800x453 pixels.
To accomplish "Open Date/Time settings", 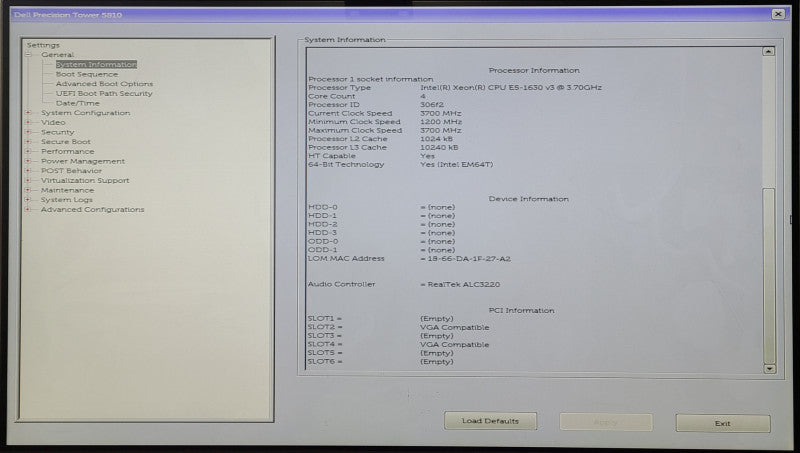I will [78, 104].
